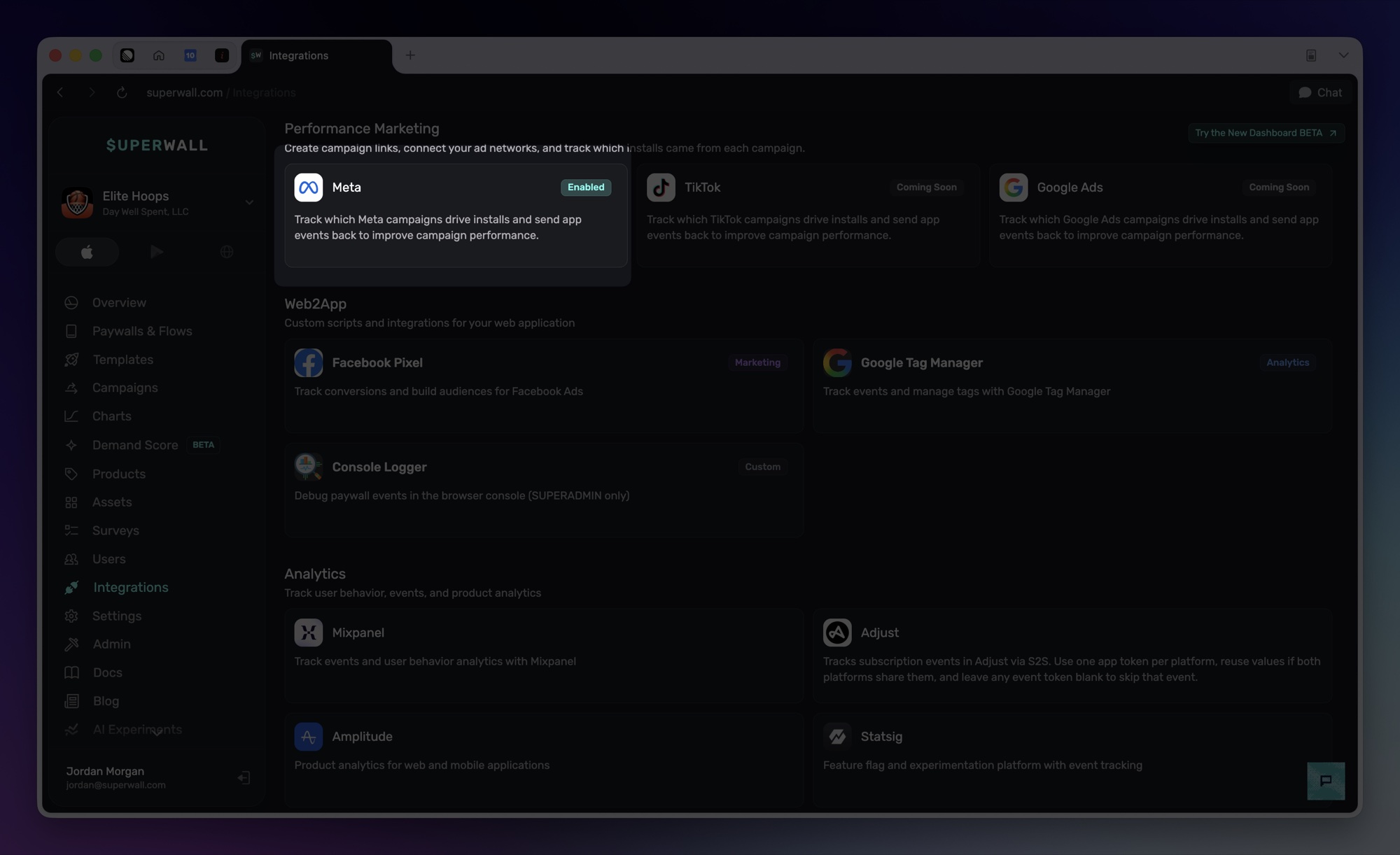This screenshot has height=855, width=1400.
Task: Click the Products tag icon
Action: [71, 474]
